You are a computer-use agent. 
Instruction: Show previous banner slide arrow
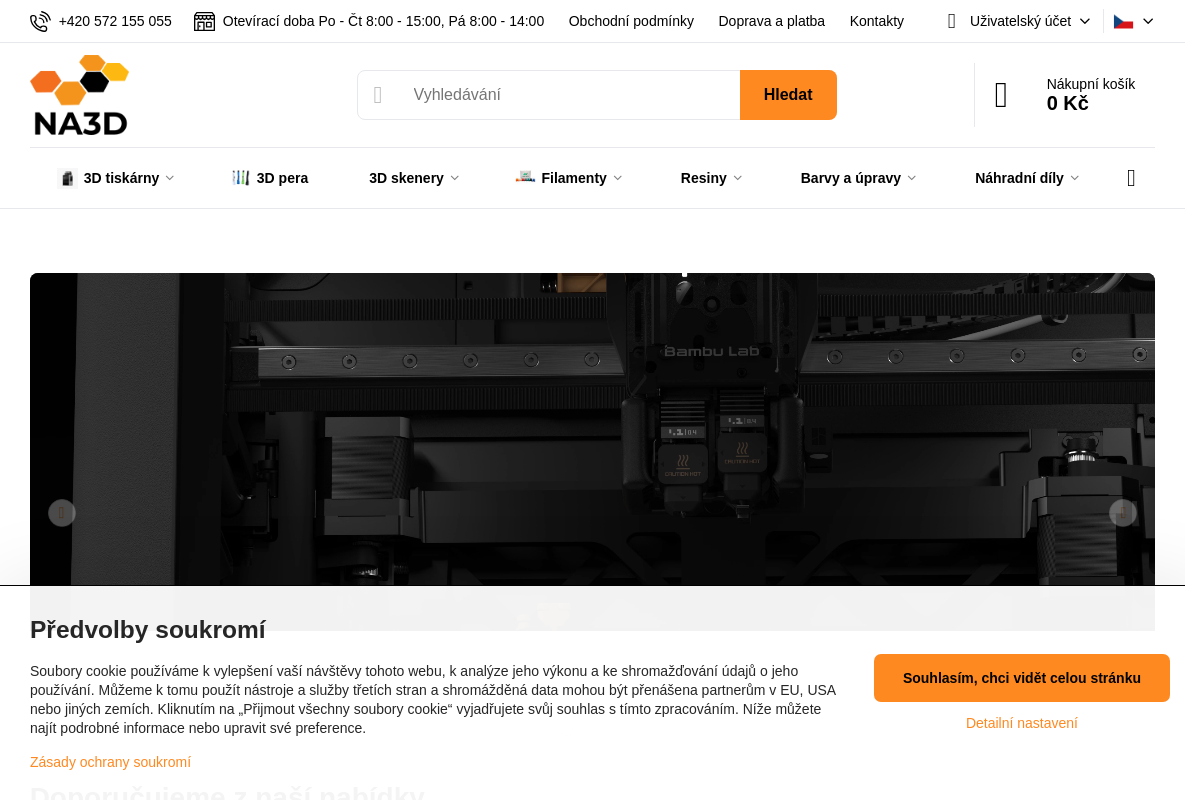pyautogui.click(x=62, y=513)
